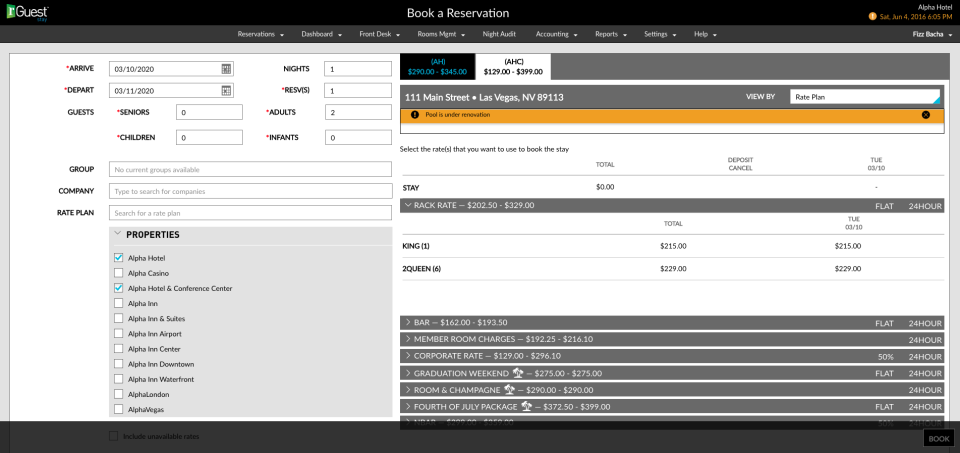Uncheck Alpha Hotel & Conference Center

(x=119, y=288)
